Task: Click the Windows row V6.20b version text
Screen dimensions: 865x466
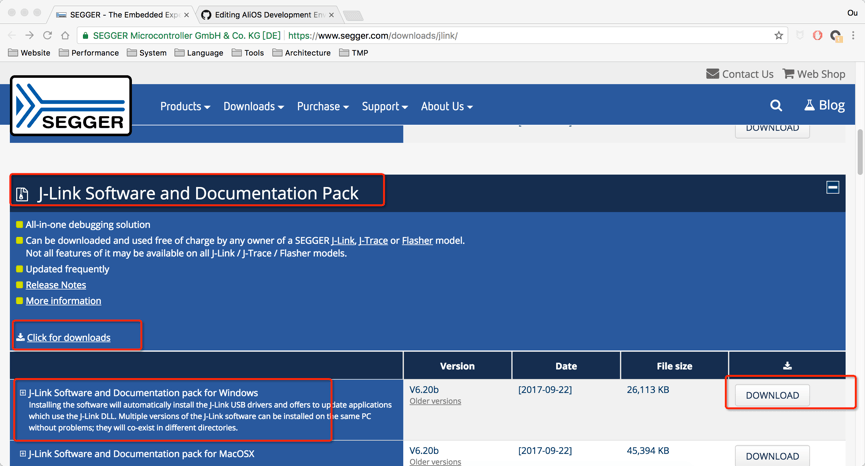Action: [x=424, y=390]
